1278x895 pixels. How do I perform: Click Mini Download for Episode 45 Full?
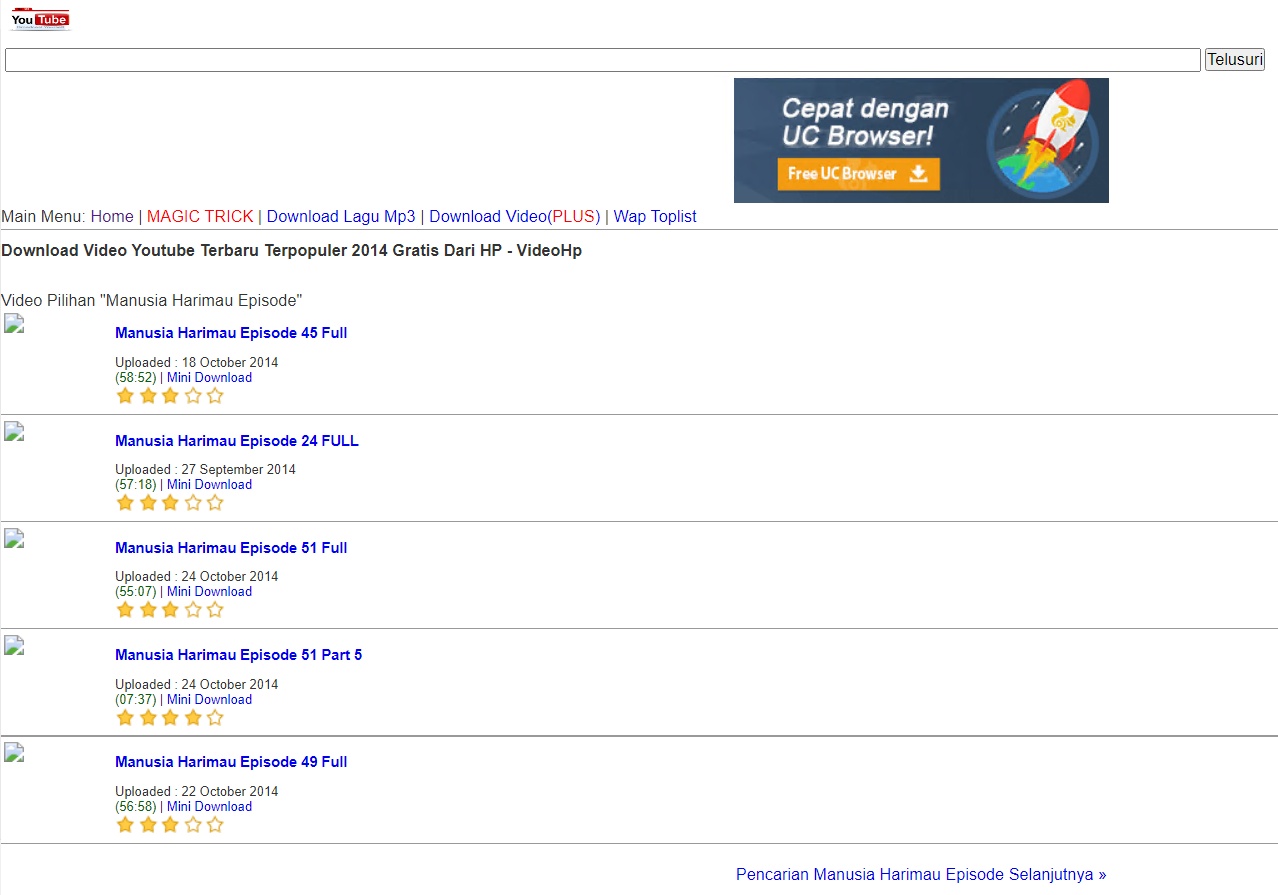coord(209,377)
